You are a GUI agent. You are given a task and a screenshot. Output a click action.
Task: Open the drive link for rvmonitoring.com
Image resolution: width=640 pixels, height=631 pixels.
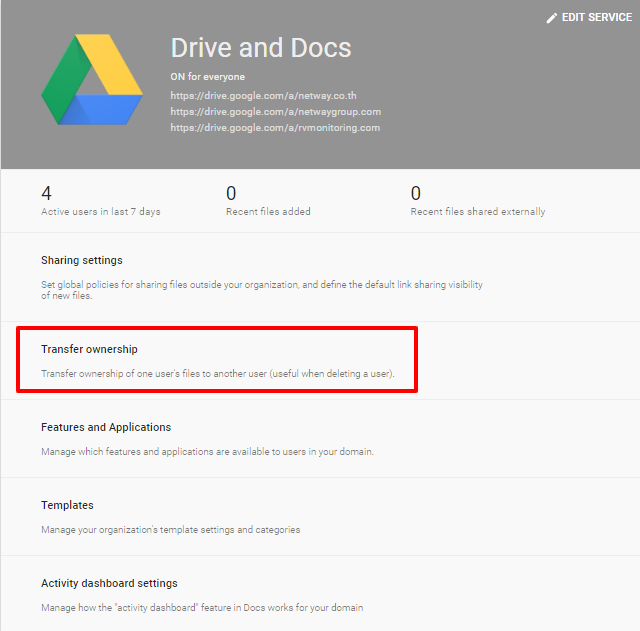[275, 128]
